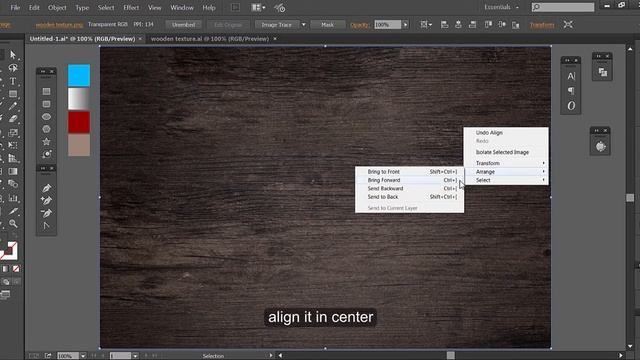Open the Window menu
The height and width of the screenshot is (360, 640).
[182, 7]
